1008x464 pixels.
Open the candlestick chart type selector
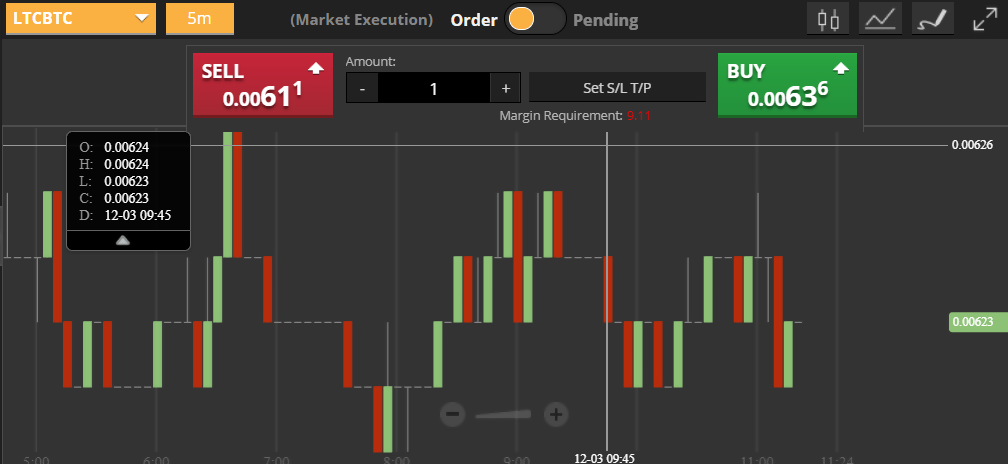826,19
